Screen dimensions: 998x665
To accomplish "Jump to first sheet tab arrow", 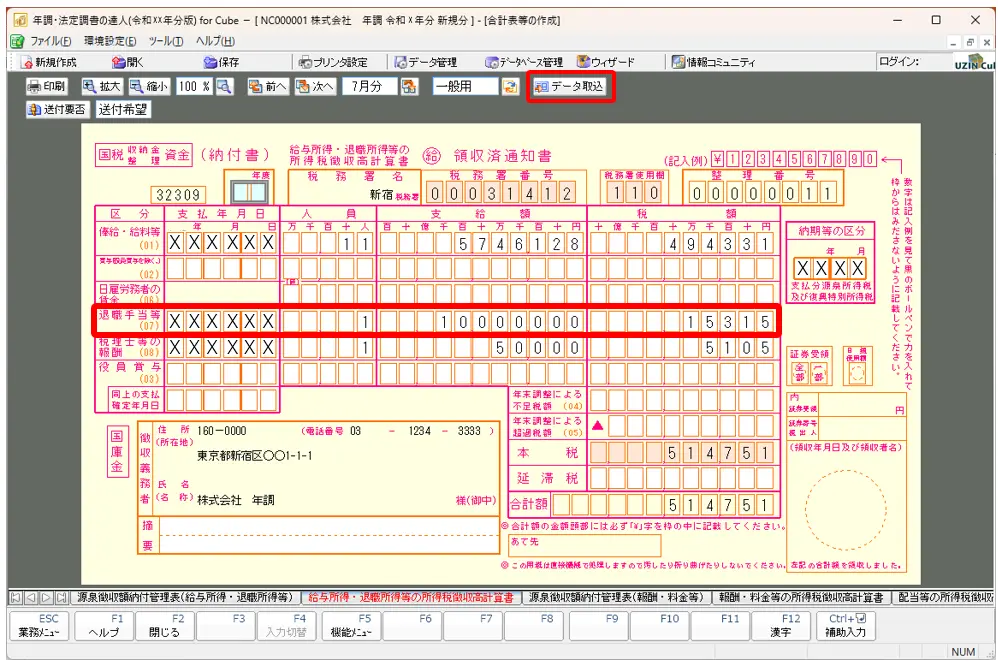I will (x=15, y=598).
